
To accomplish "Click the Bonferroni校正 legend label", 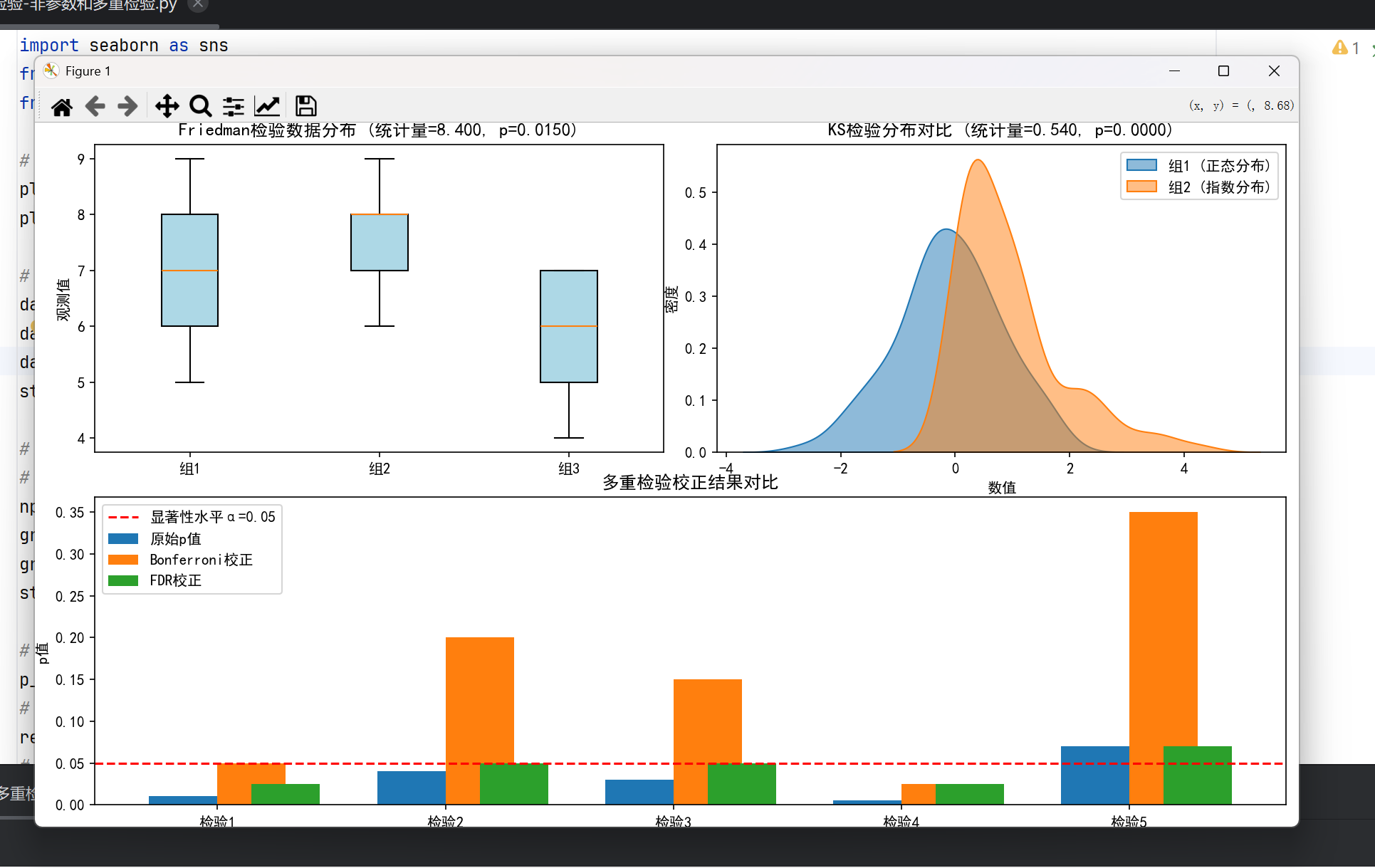I will pyautogui.click(x=201, y=560).
